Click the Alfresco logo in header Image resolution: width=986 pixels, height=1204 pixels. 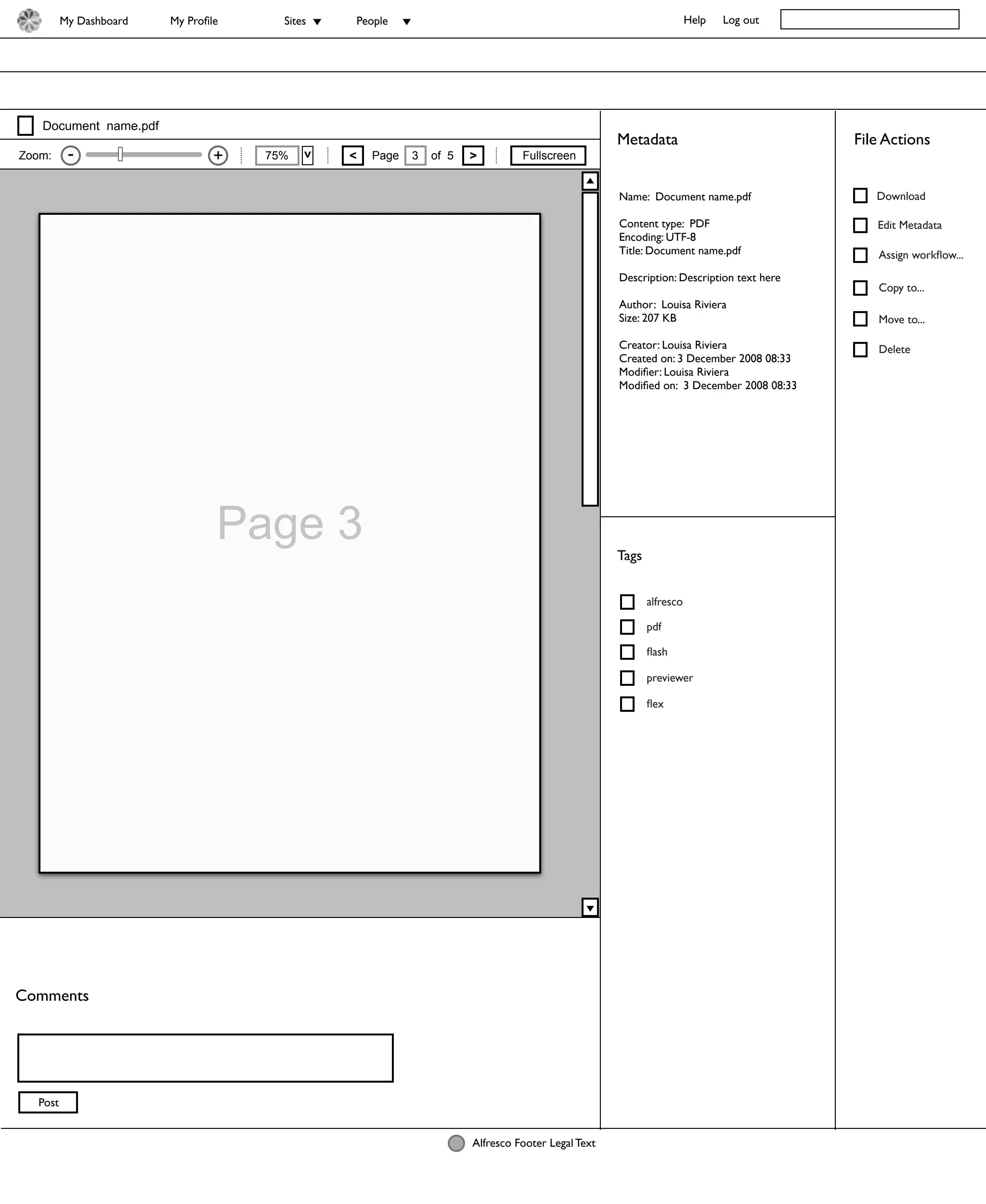coord(29,21)
